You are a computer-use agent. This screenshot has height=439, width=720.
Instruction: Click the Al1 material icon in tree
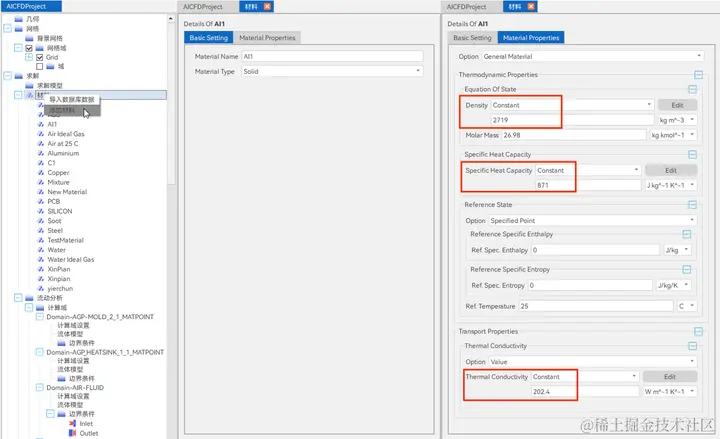[40, 124]
